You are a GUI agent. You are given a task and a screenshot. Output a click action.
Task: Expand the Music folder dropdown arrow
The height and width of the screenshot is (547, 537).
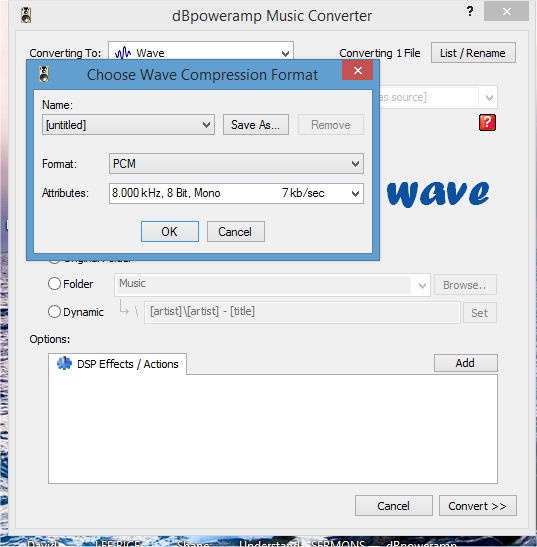[422, 286]
